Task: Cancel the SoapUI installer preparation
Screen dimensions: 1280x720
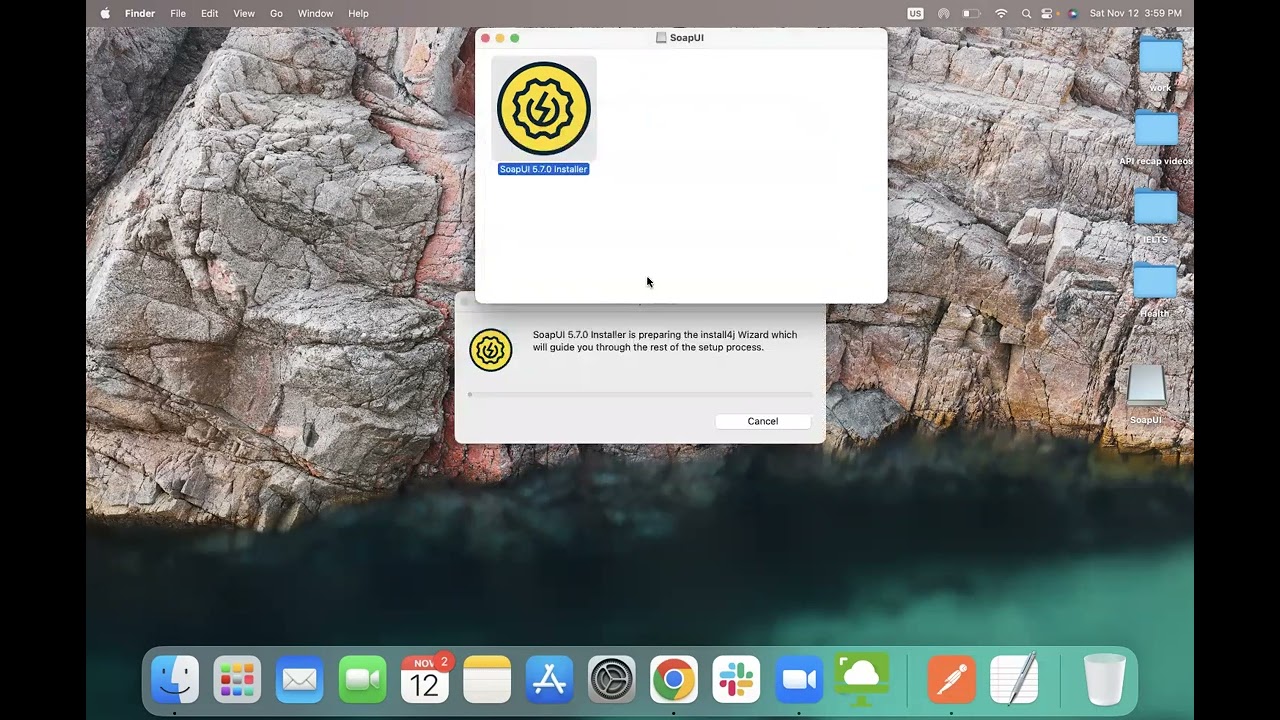Action: coord(762,421)
